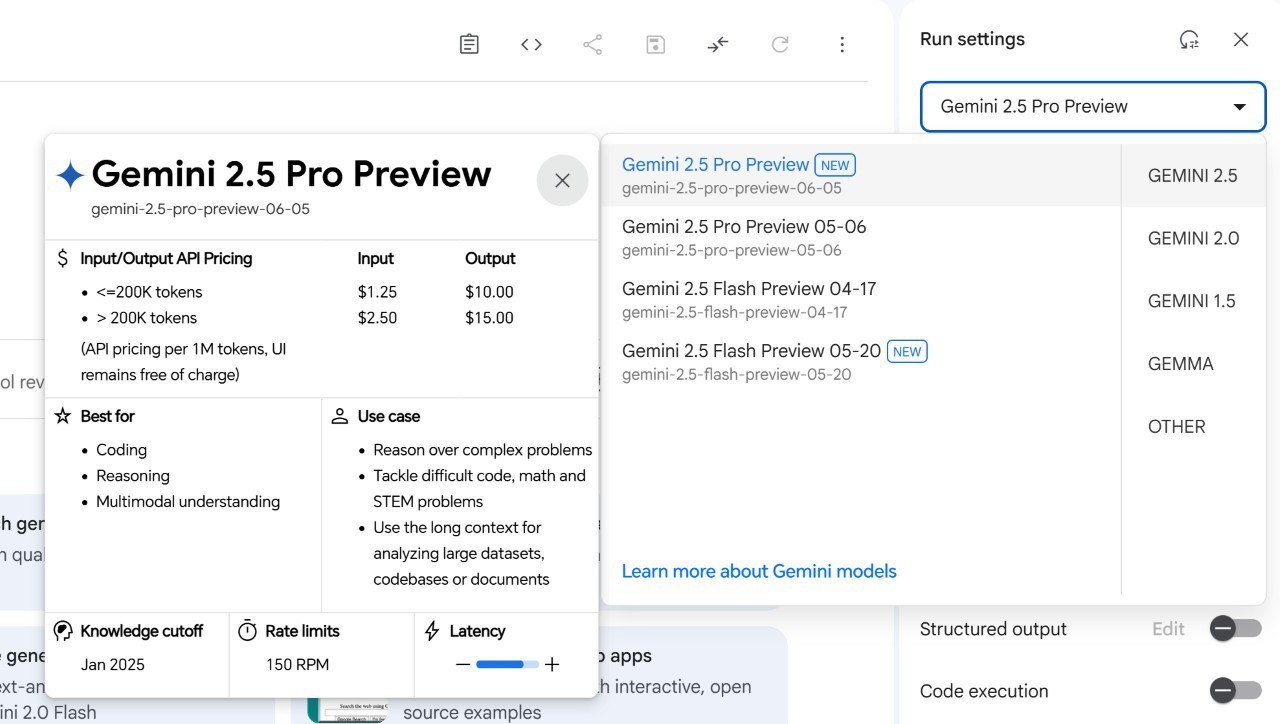Click the Get code icon
This screenshot has height=724, width=1280.
(x=531, y=44)
